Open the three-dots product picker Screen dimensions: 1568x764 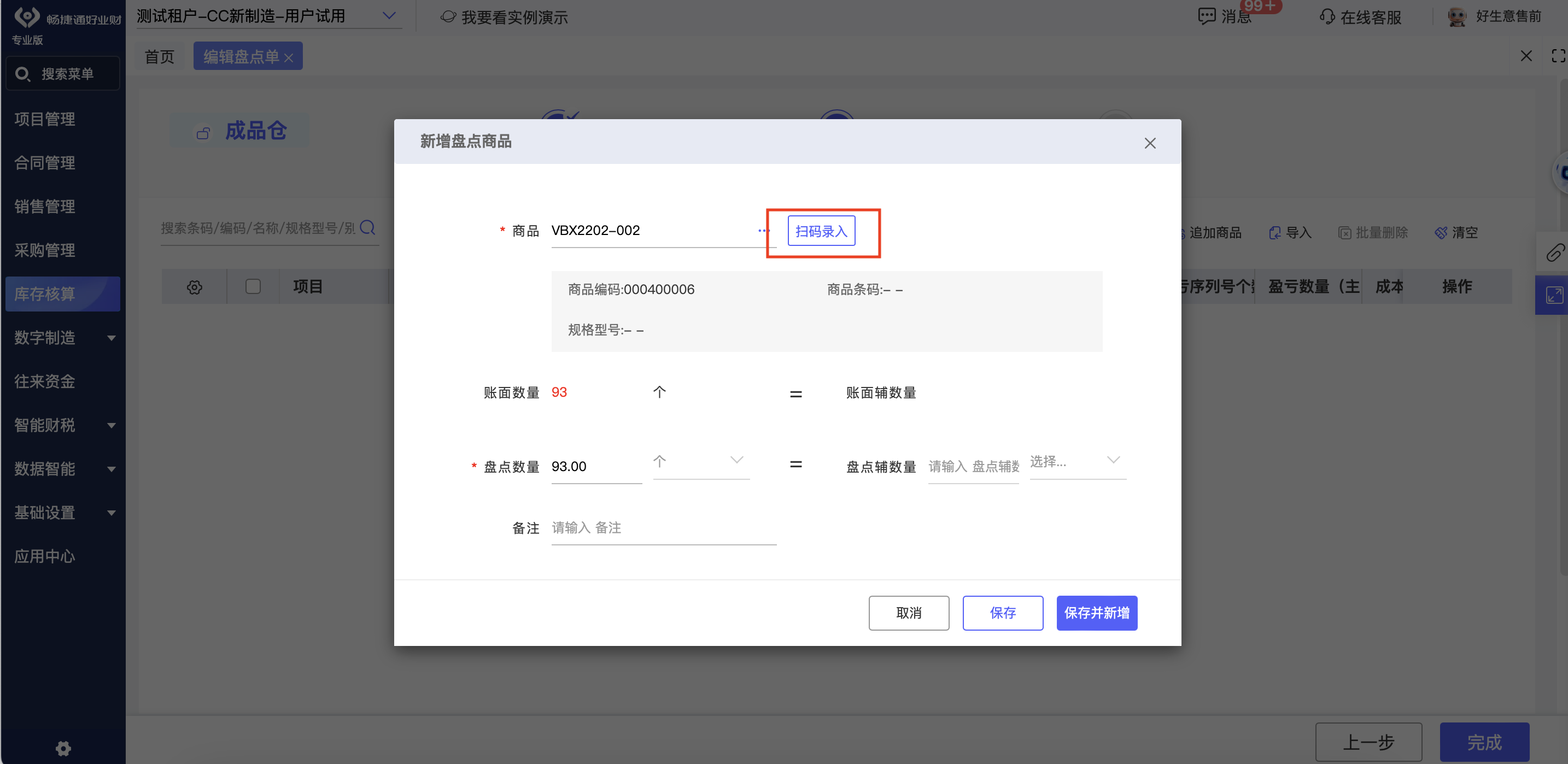pyautogui.click(x=763, y=231)
